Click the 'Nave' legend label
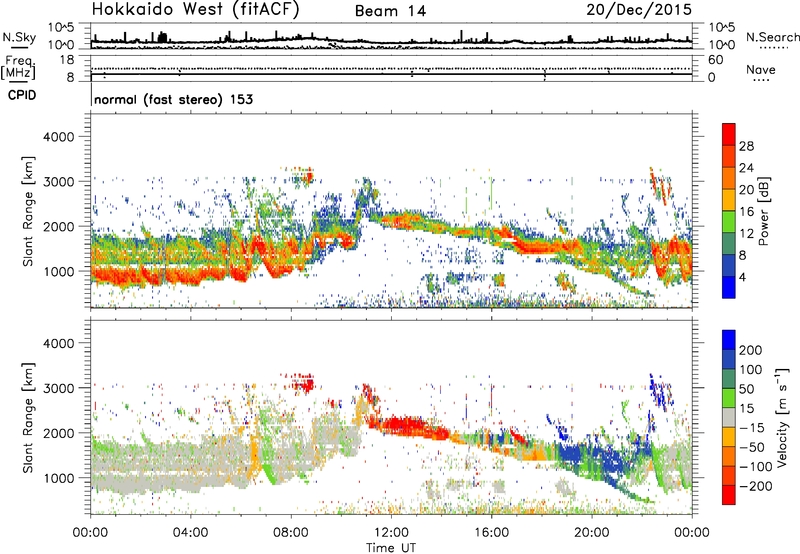Screen dimensions: 800x554 click(x=760, y=69)
